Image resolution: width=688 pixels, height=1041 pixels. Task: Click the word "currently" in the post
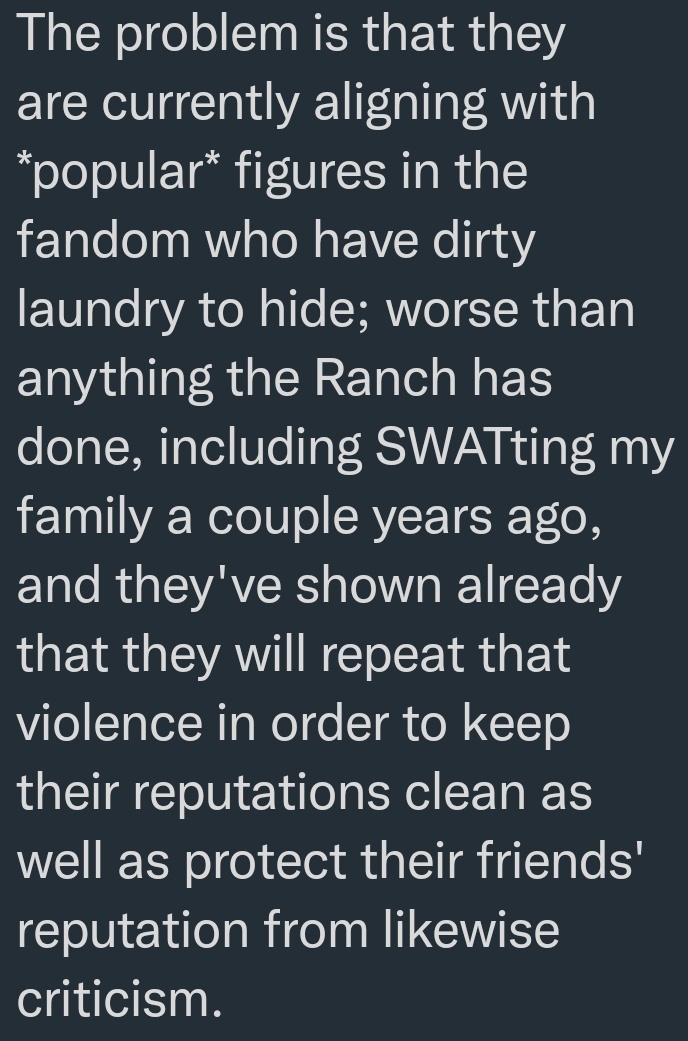point(200,104)
